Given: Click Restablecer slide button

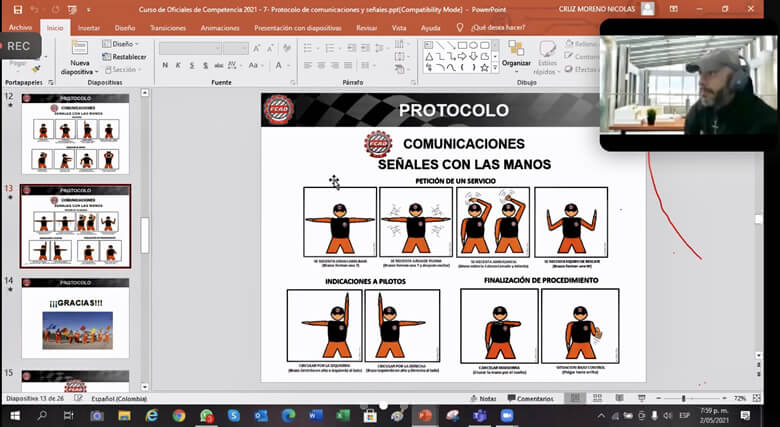Looking at the screenshot, I should (x=125, y=57).
